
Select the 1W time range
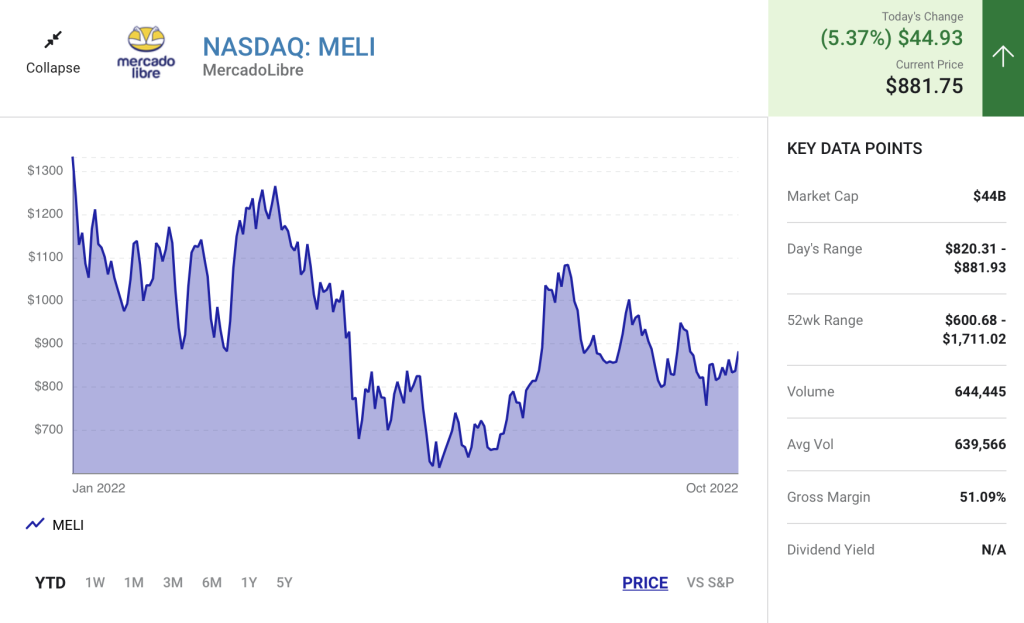point(95,583)
